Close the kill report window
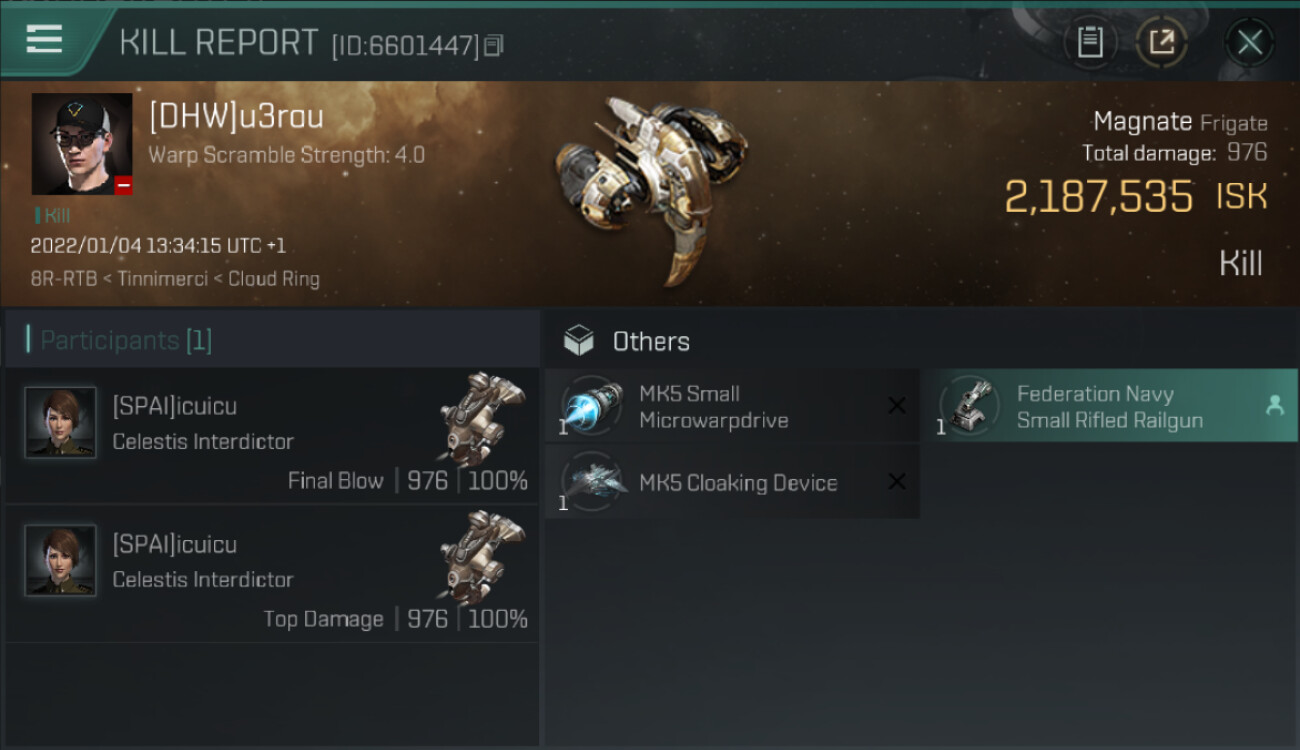Image resolution: width=1300 pixels, height=750 pixels. click(x=1249, y=42)
